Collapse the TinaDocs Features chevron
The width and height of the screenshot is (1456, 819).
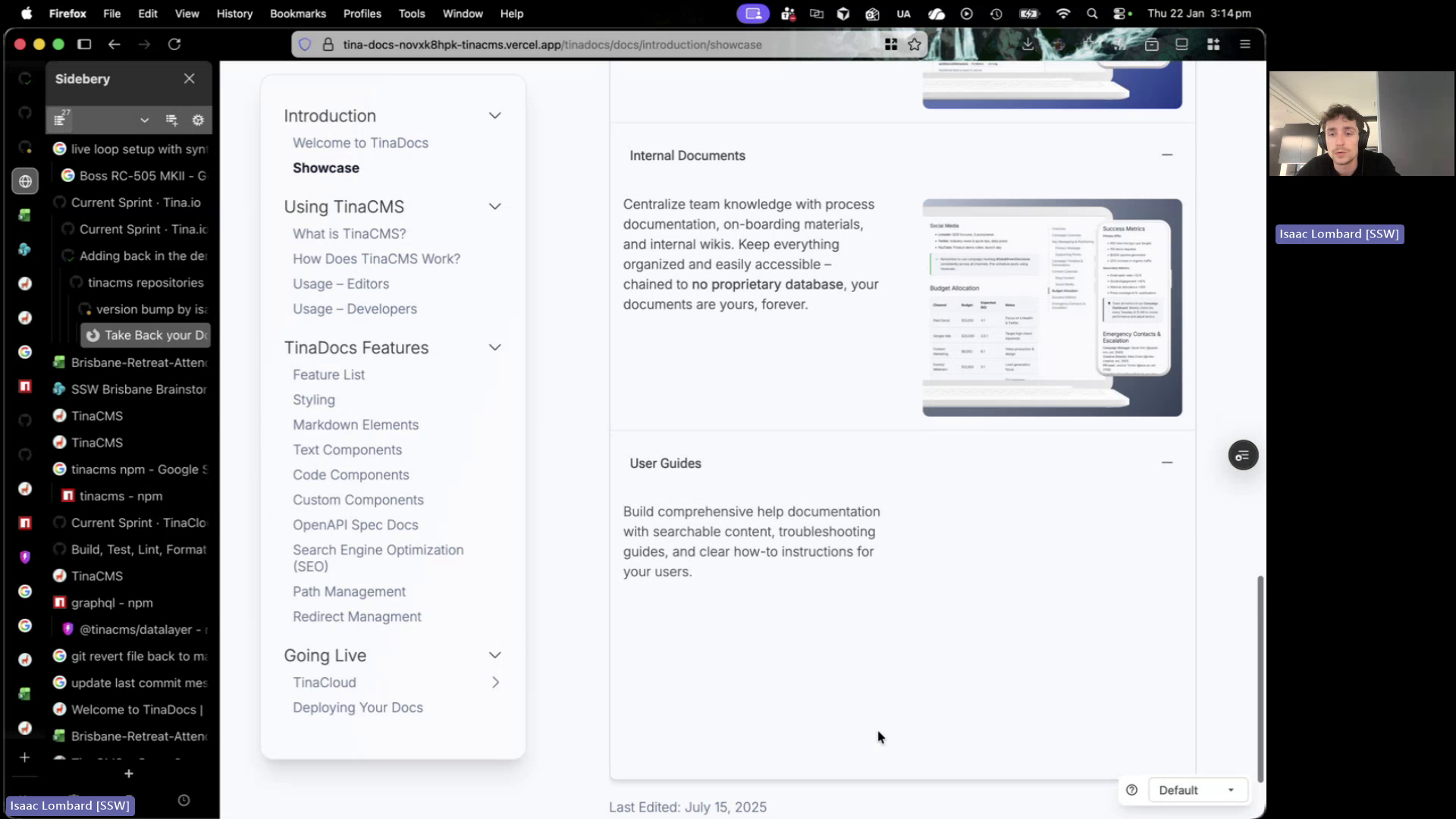[x=494, y=347]
